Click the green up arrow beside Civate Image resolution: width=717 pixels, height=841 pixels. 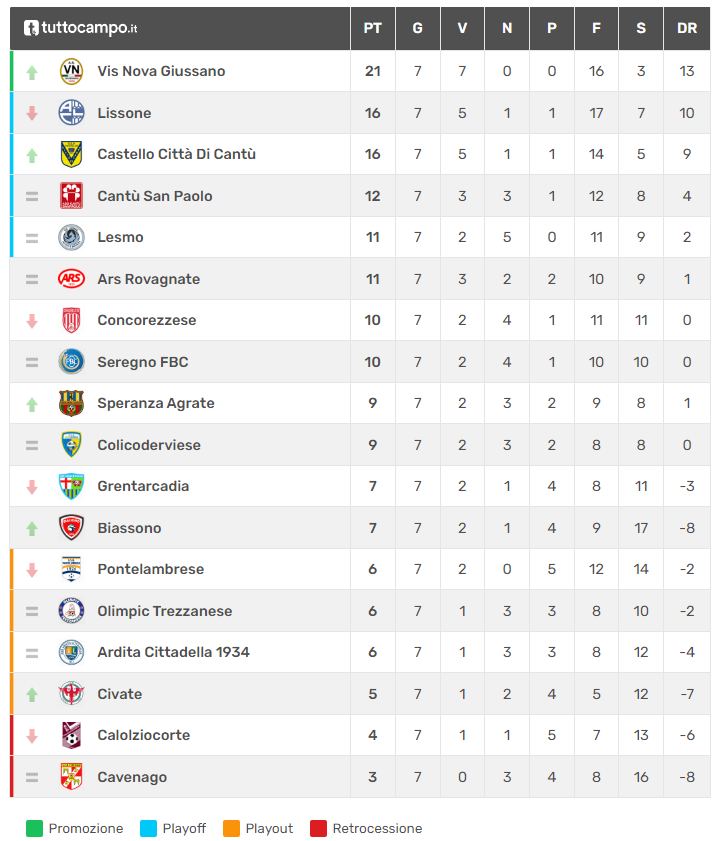pyautogui.click(x=32, y=694)
